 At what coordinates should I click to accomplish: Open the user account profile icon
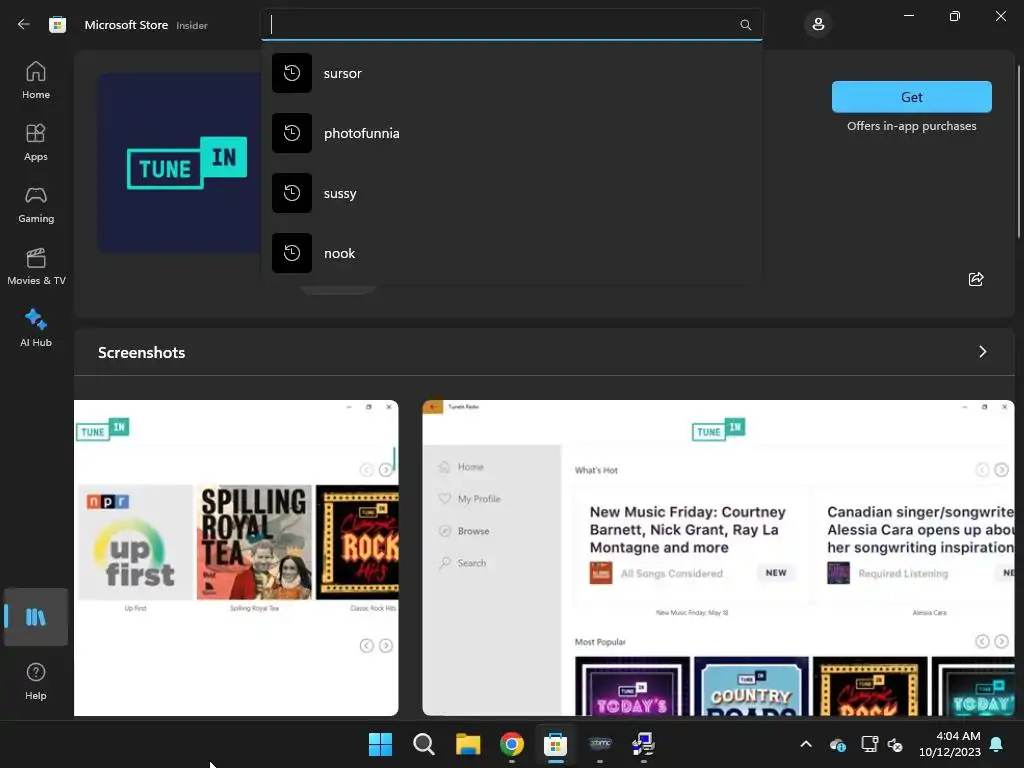(x=818, y=25)
